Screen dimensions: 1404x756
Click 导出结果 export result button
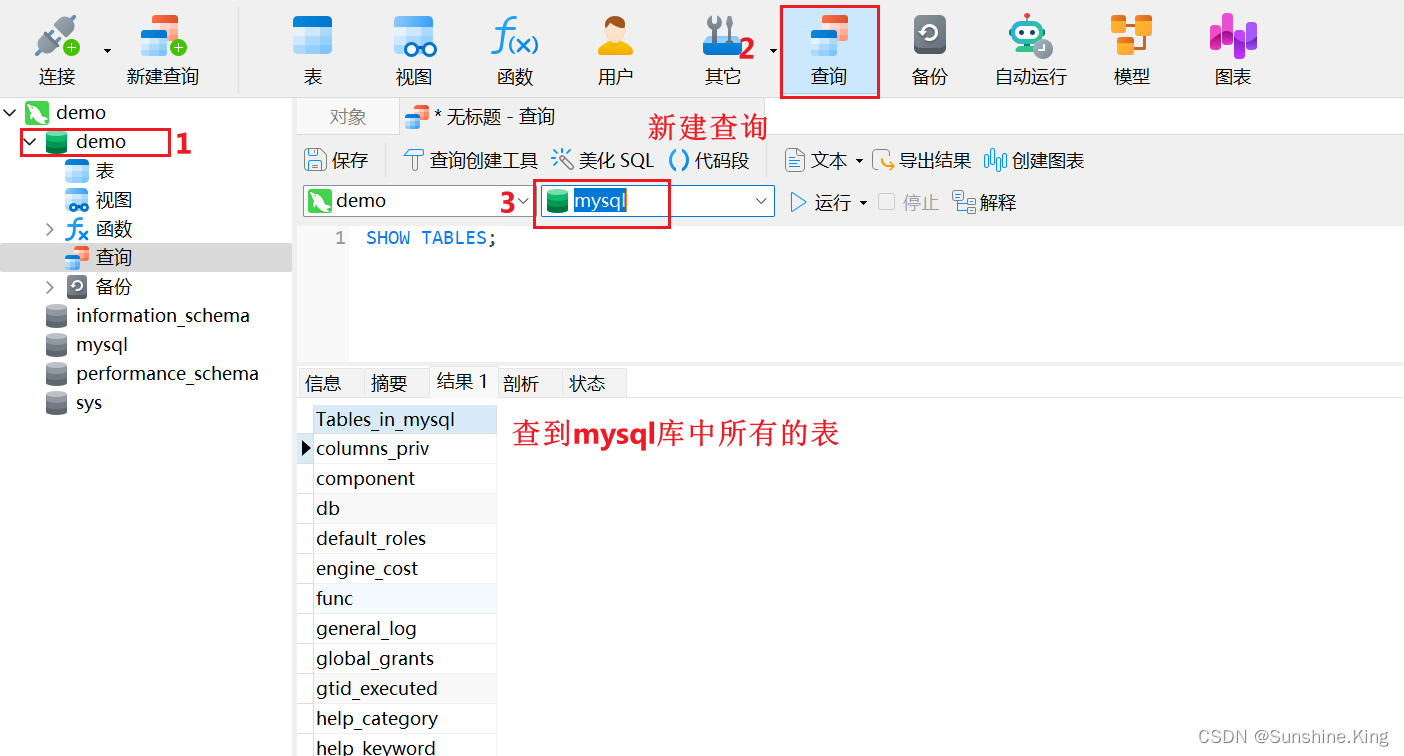pyautogui.click(x=921, y=160)
